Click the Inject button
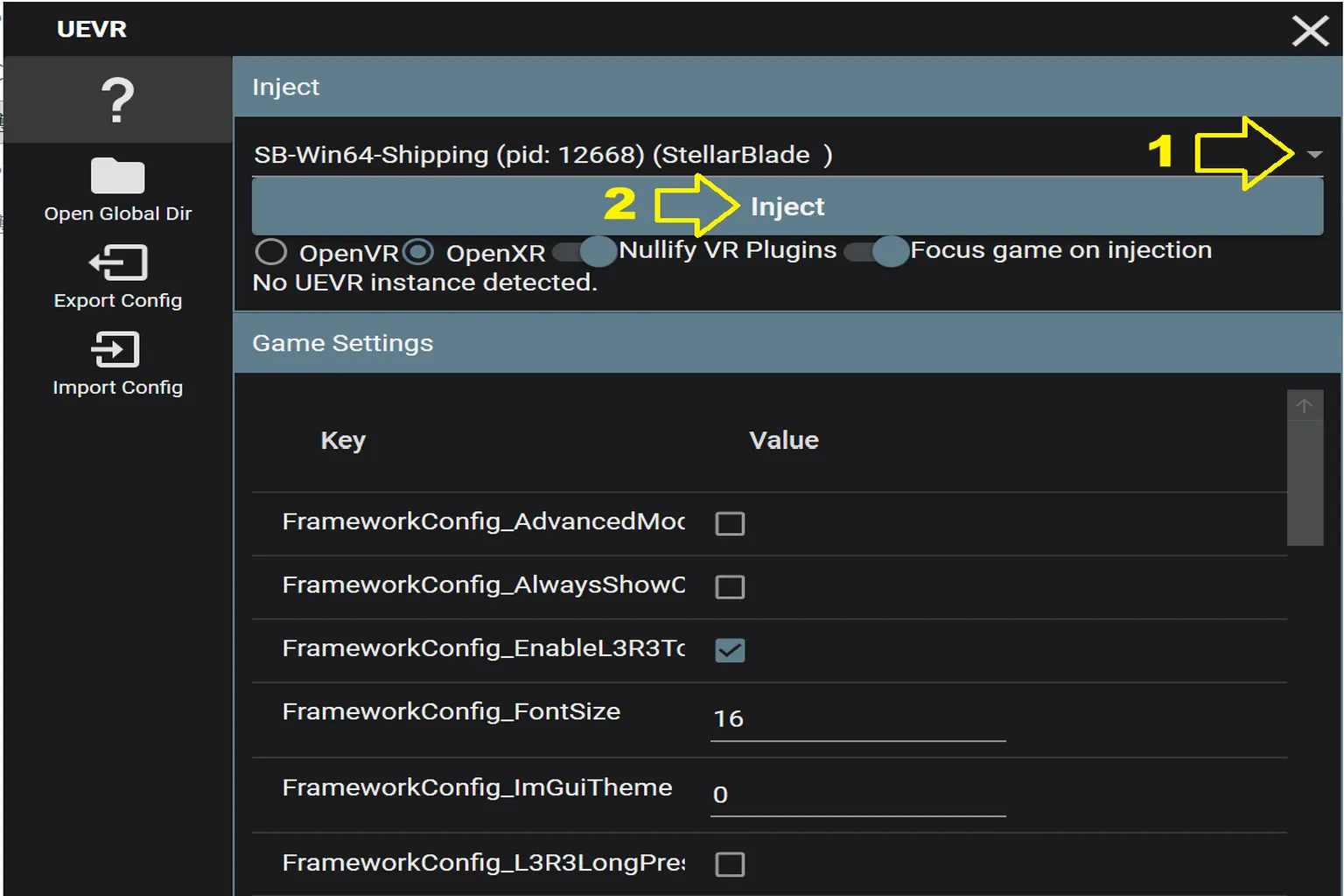 (x=787, y=206)
